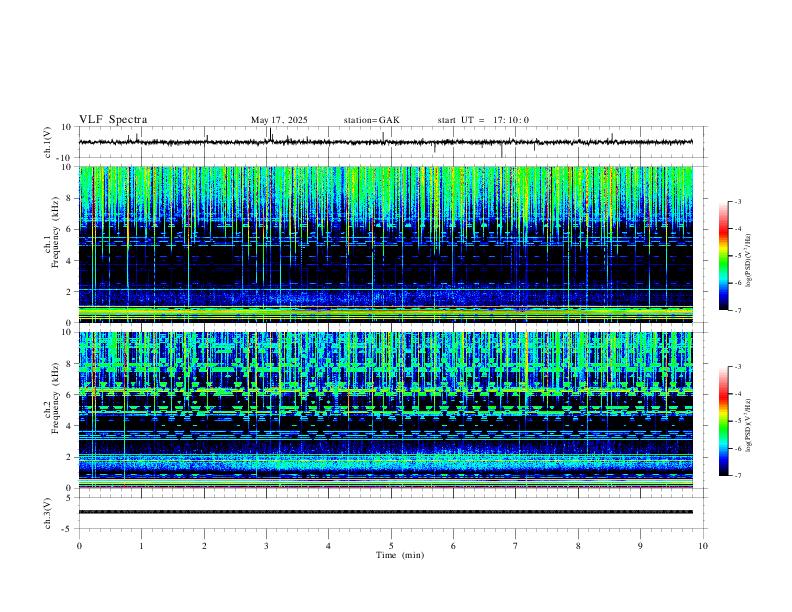The image size is (792, 612).
Task: Click the "-3" tick on lower color bar
Action: (x=737, y=367)
